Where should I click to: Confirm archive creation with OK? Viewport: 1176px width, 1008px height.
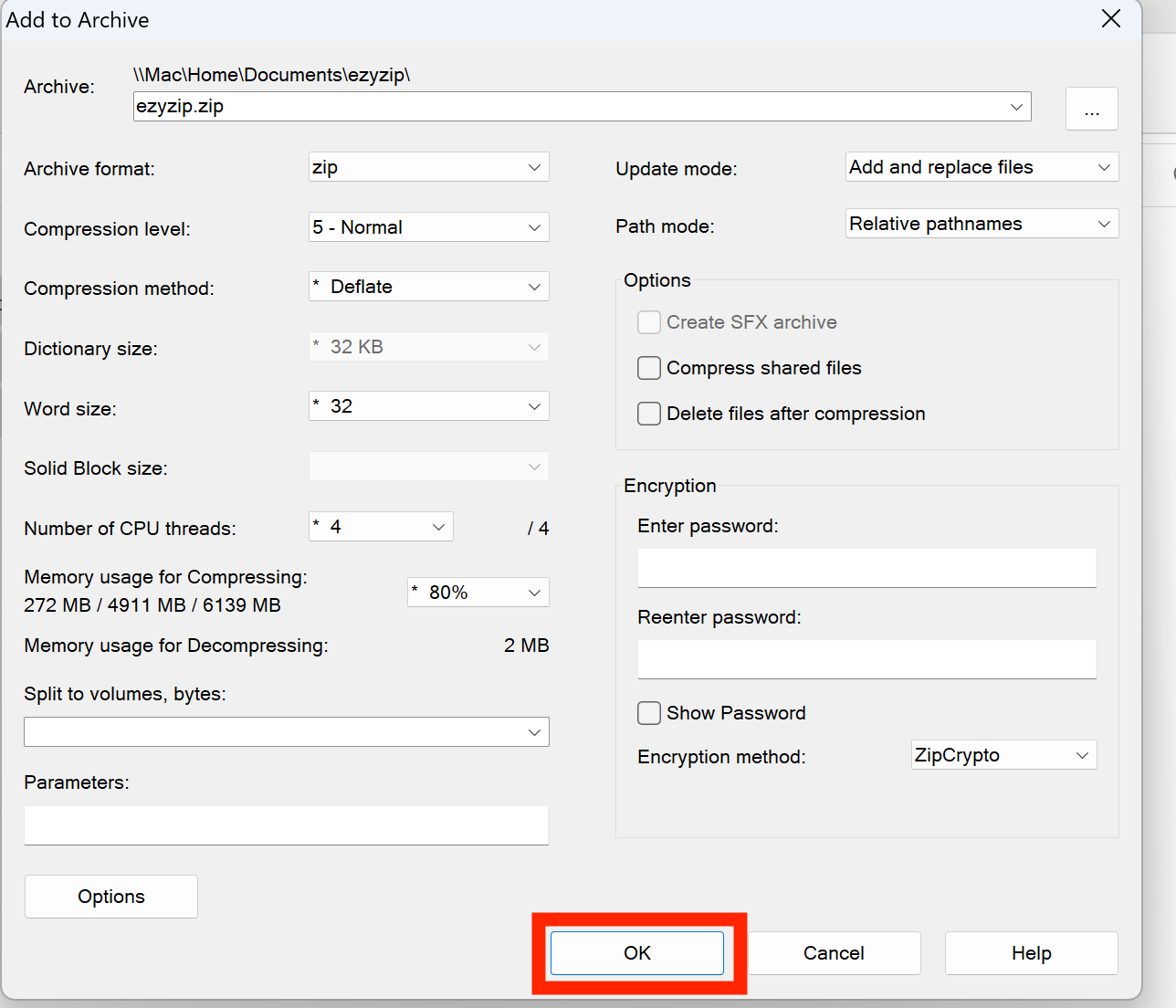click(x=636, y=952)
